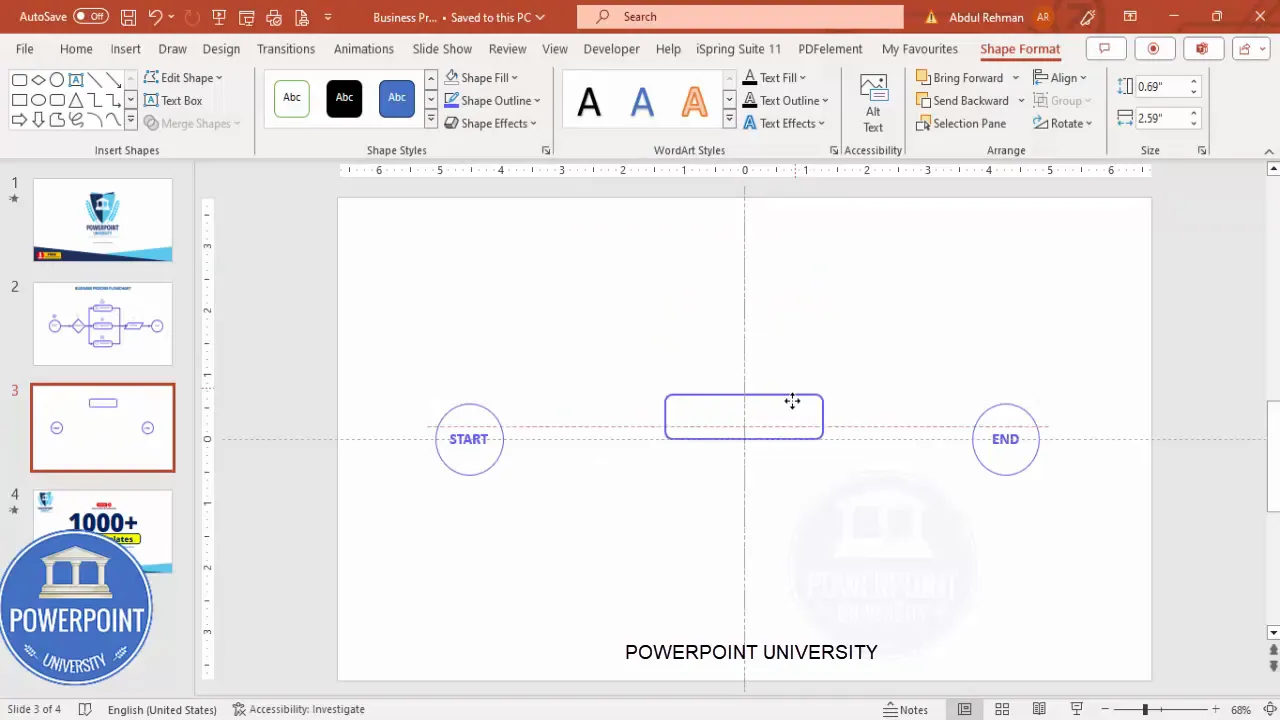Open the Shape Outline dropdown
The image size is (1280, 720).
(x=492, y=101)
